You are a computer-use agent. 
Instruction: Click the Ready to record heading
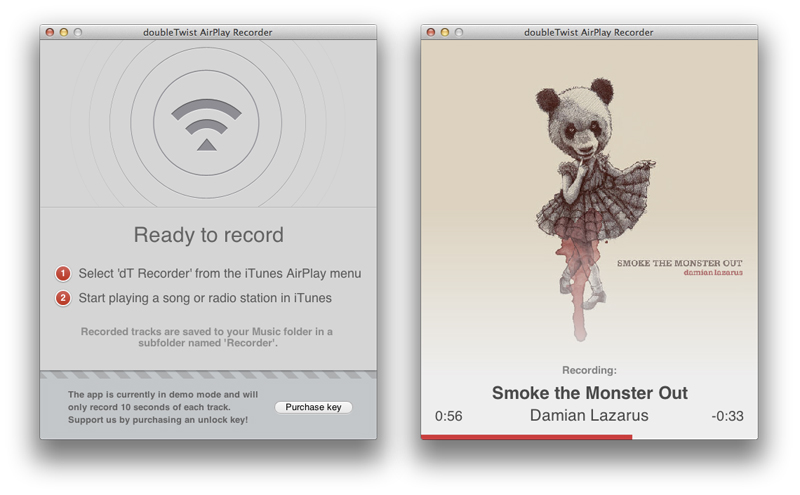[208, 235]
